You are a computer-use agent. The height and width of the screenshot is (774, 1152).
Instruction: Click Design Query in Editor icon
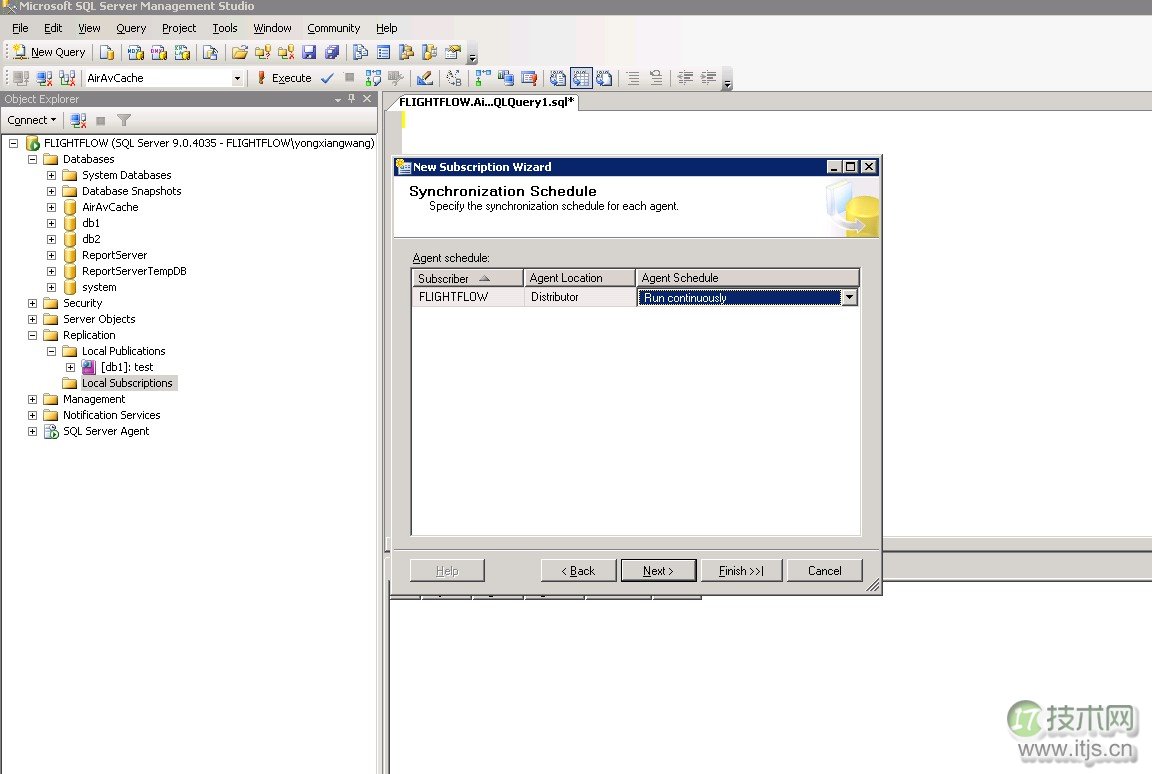tap(425, 78)
